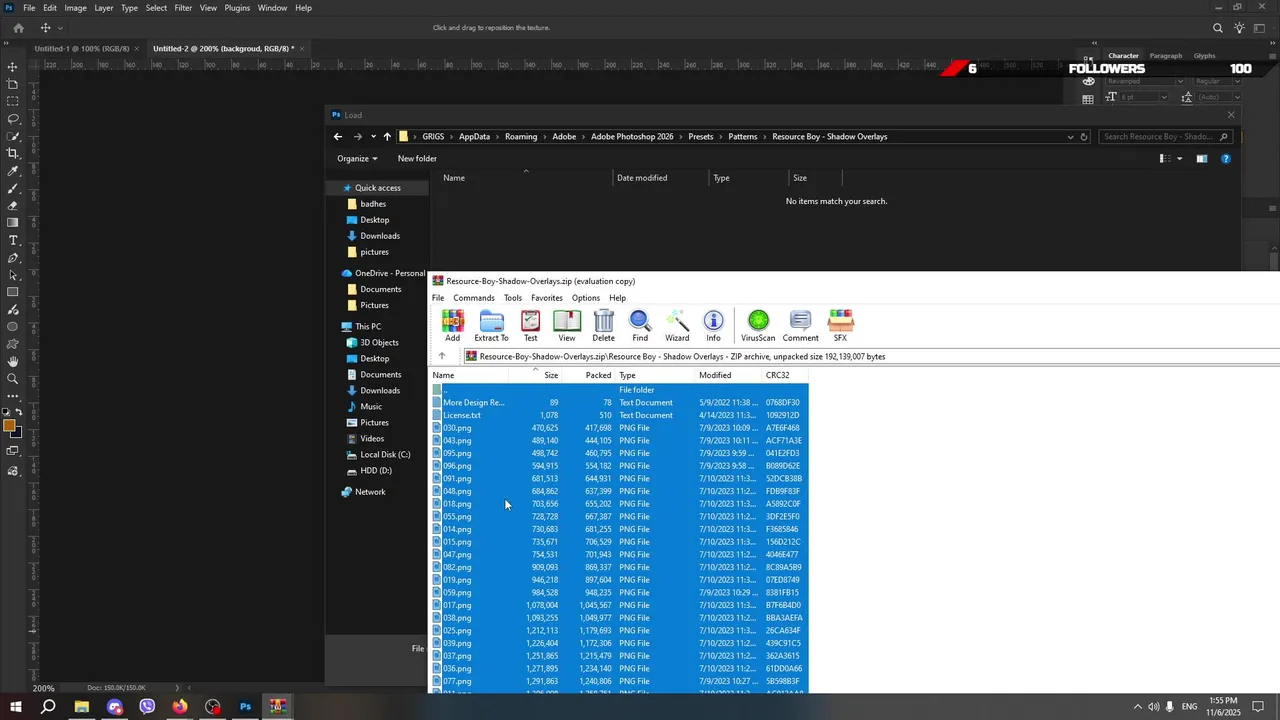This screenshot has width=1280, height=720.
Task: Click WinRAR Add toolbar icon
Action: coord(453,326)
